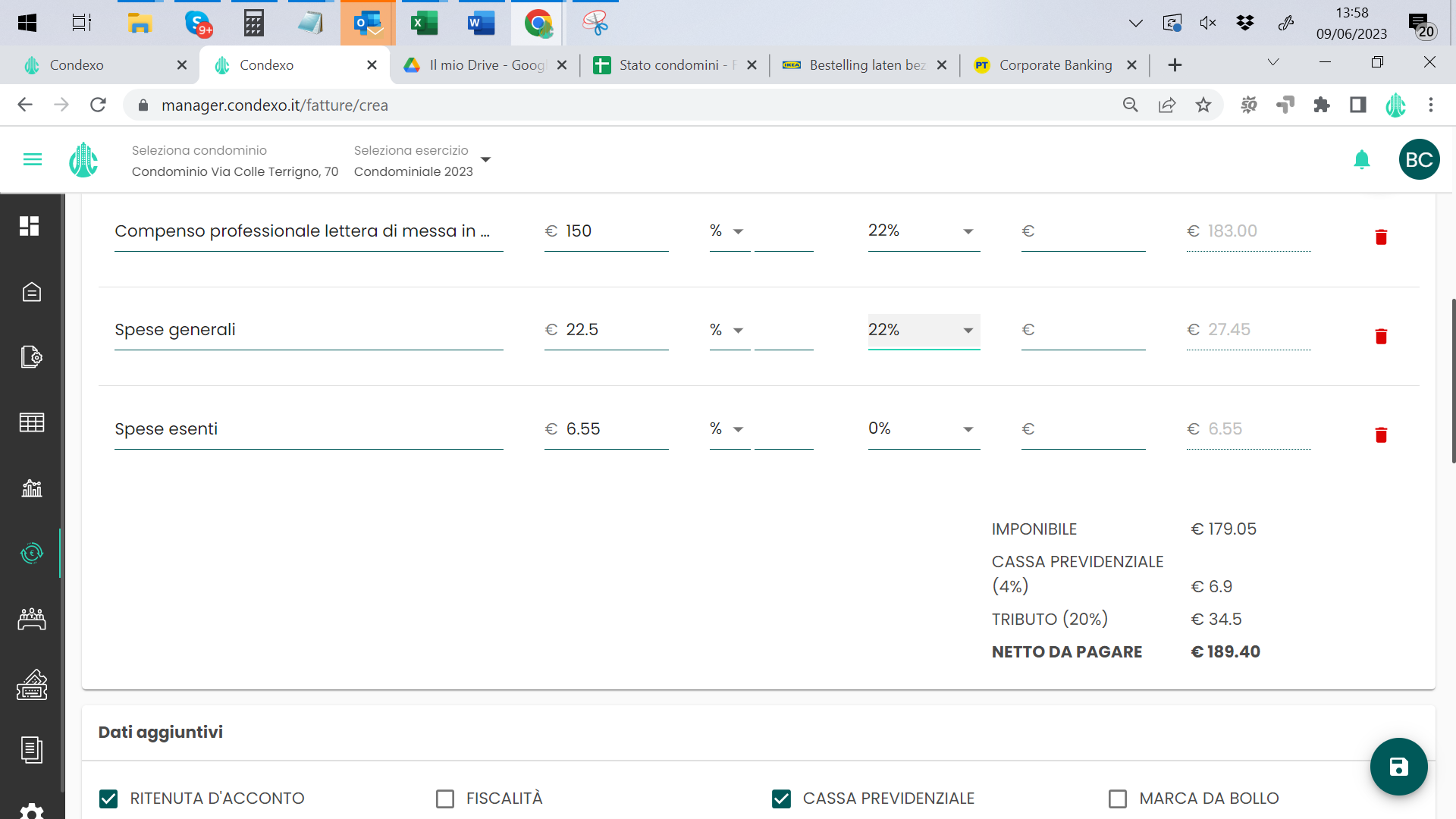
Task: Bookmark this page with star icon
Action: [1203, 105]
